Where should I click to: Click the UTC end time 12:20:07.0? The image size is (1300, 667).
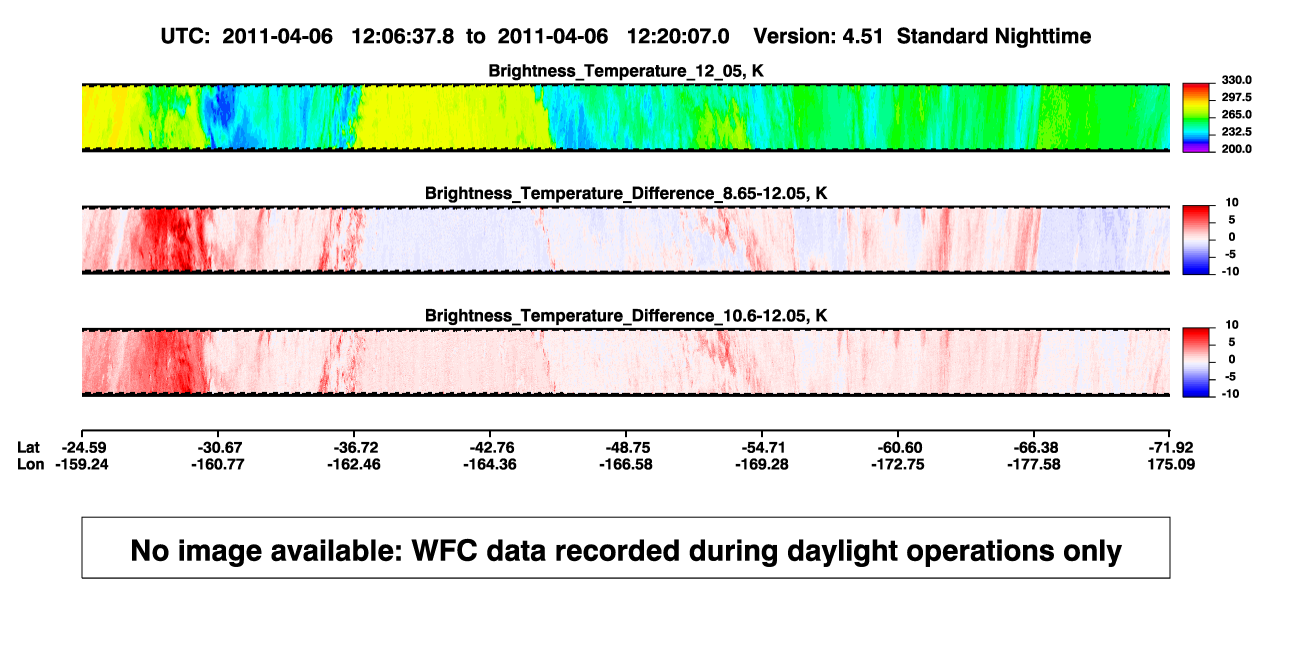click(678, 36)
